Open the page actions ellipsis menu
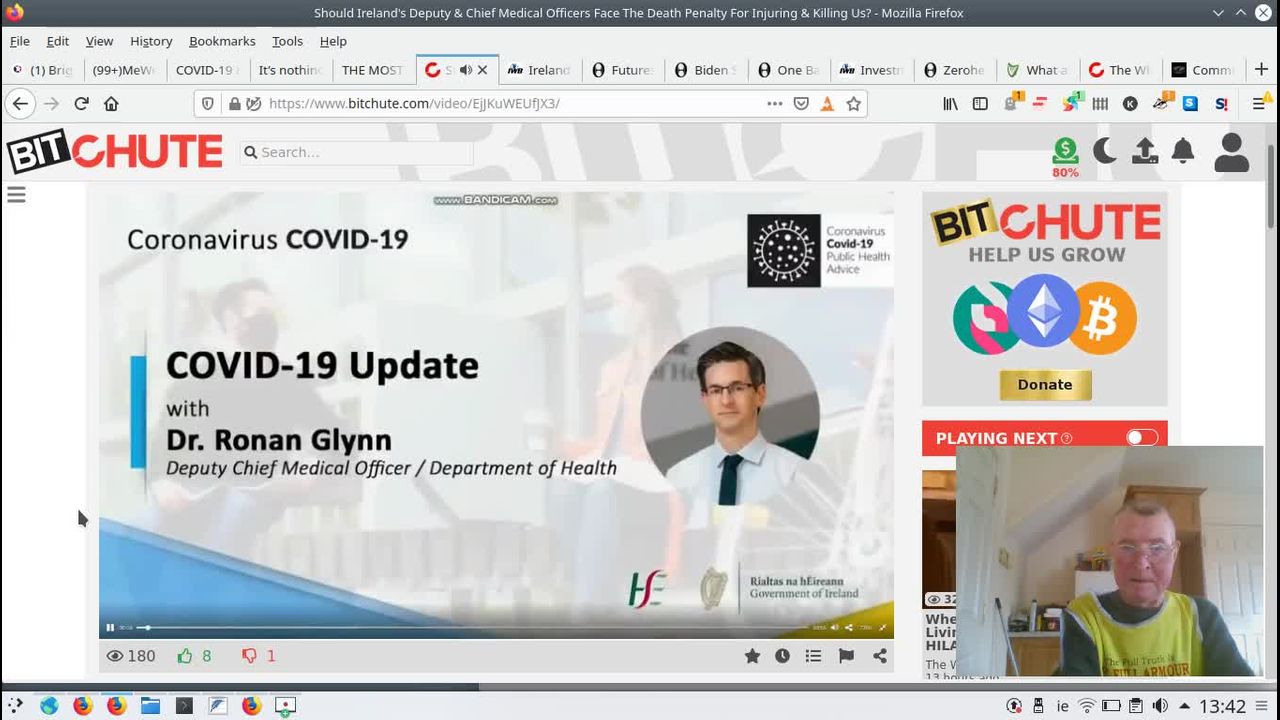 (774, 104)
